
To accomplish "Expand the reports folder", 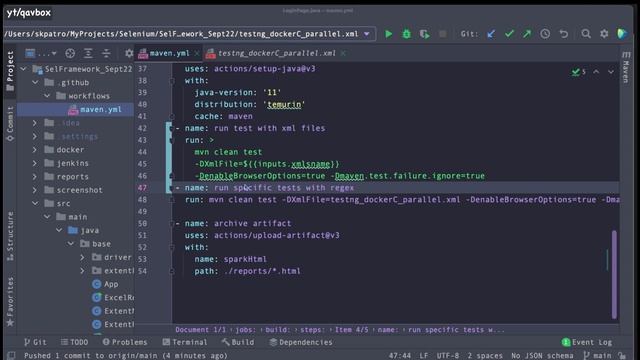I will (x=35, y=177).
